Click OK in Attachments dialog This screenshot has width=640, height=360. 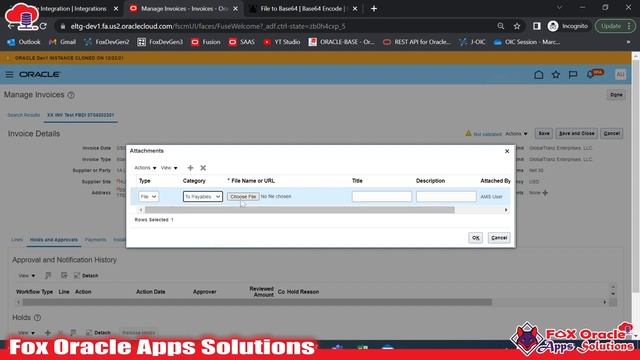[x=476, y=238]
